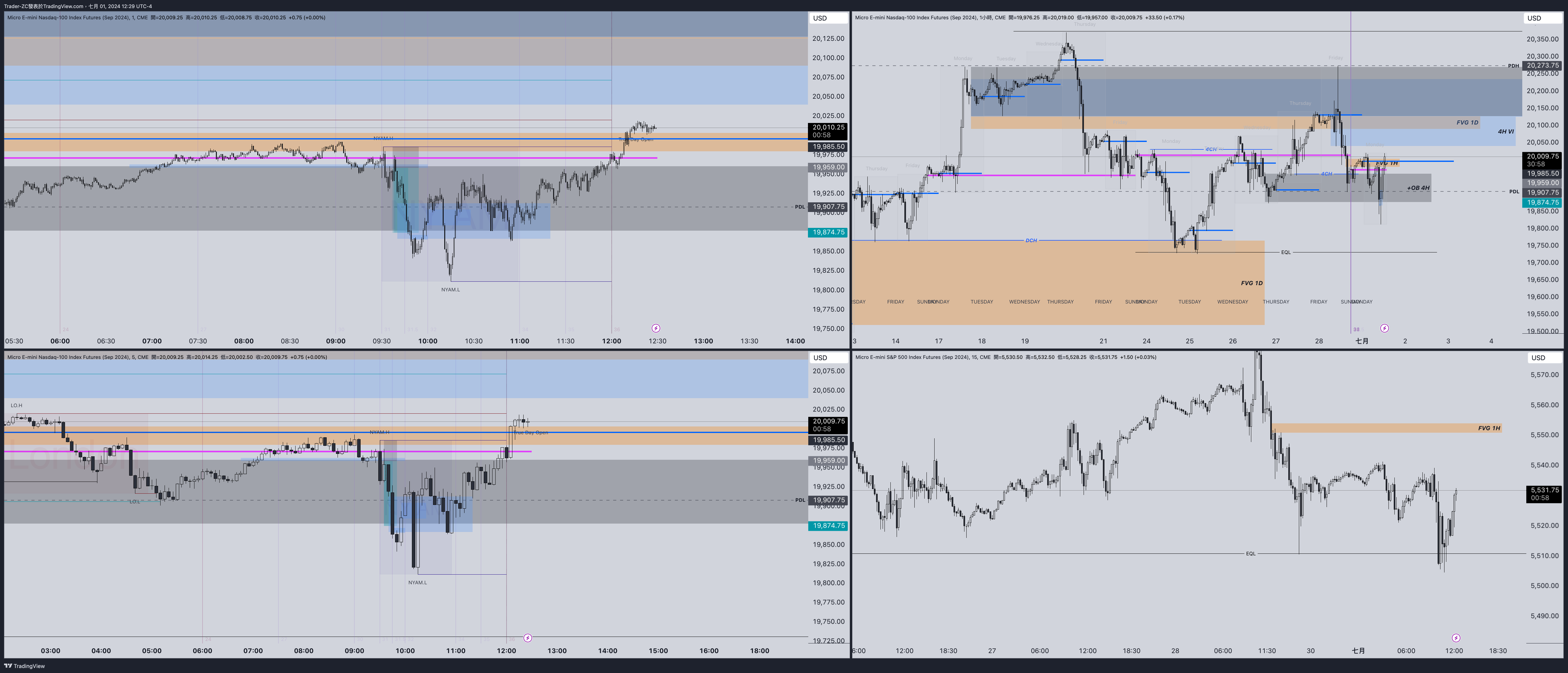The width and height of the screenshot is (1568, 673).
Task: Click the lightning bolt icon in the S&P 500 chart
Action: pyautogui.click(x=1456, y=638)
